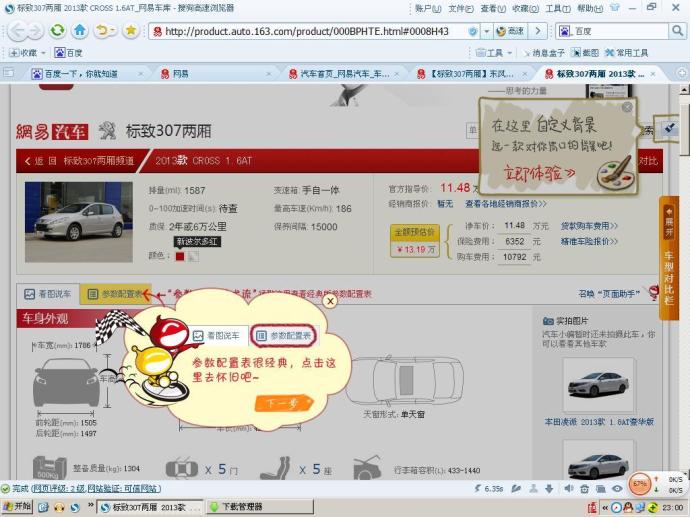Go back with the browser back arrow

(17, 31)
